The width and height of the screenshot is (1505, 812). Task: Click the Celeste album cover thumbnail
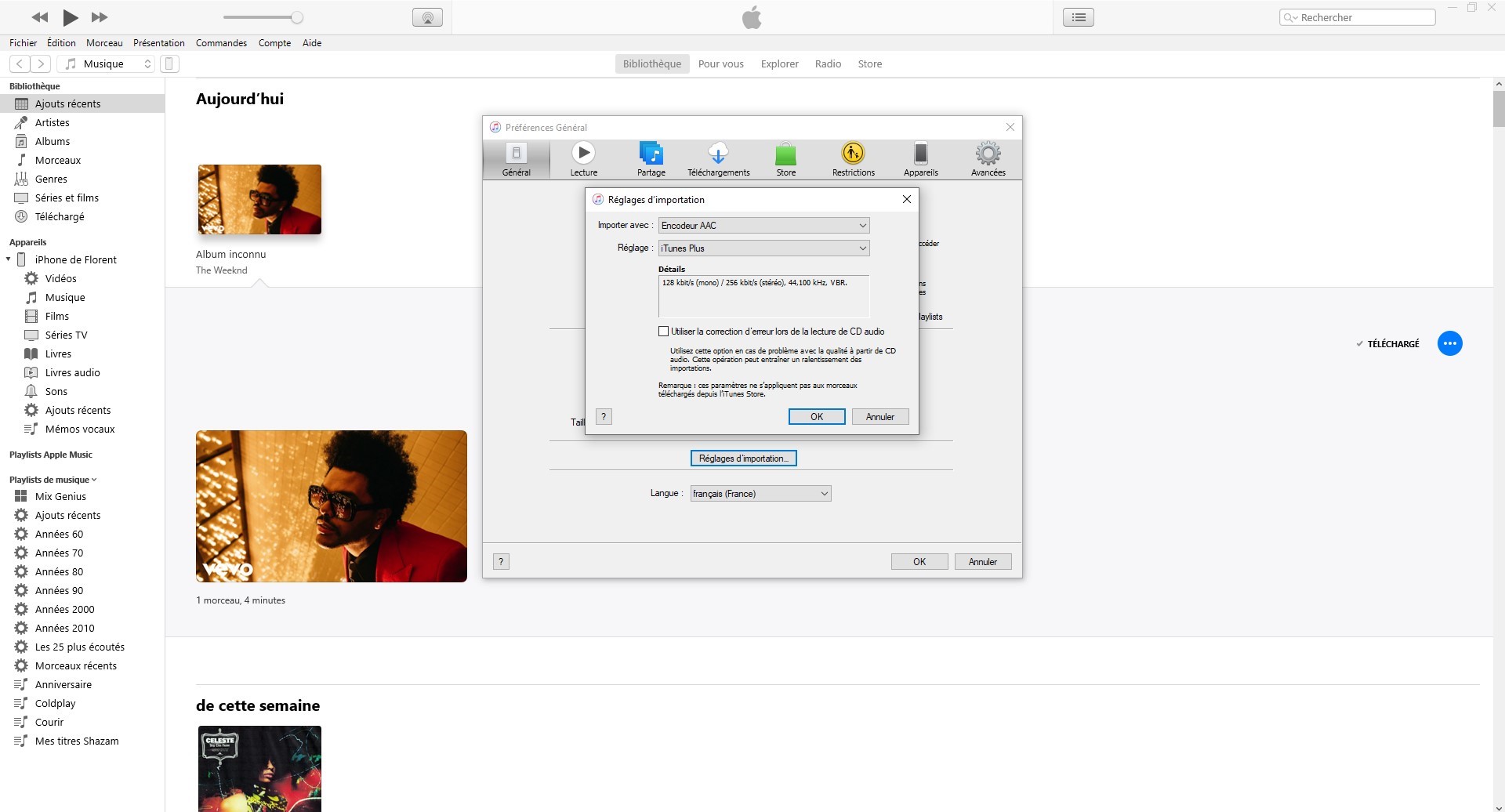(259, 768)
